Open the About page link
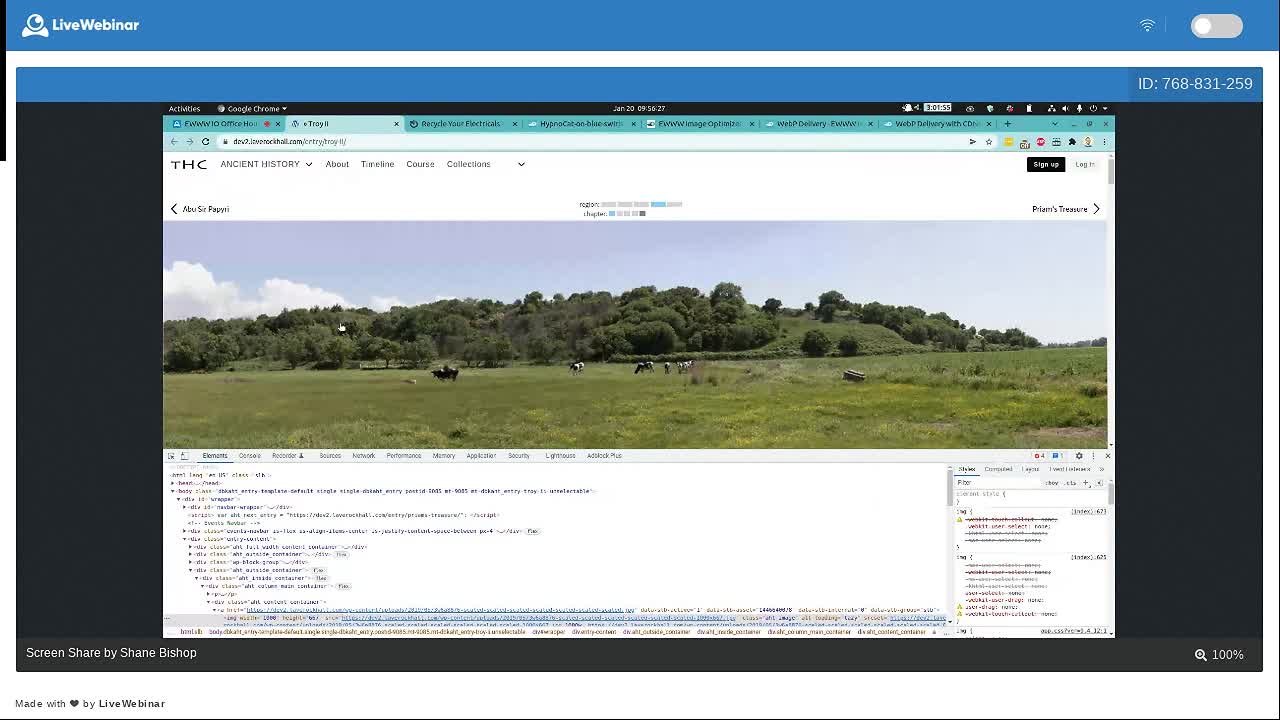 [337, 164]
